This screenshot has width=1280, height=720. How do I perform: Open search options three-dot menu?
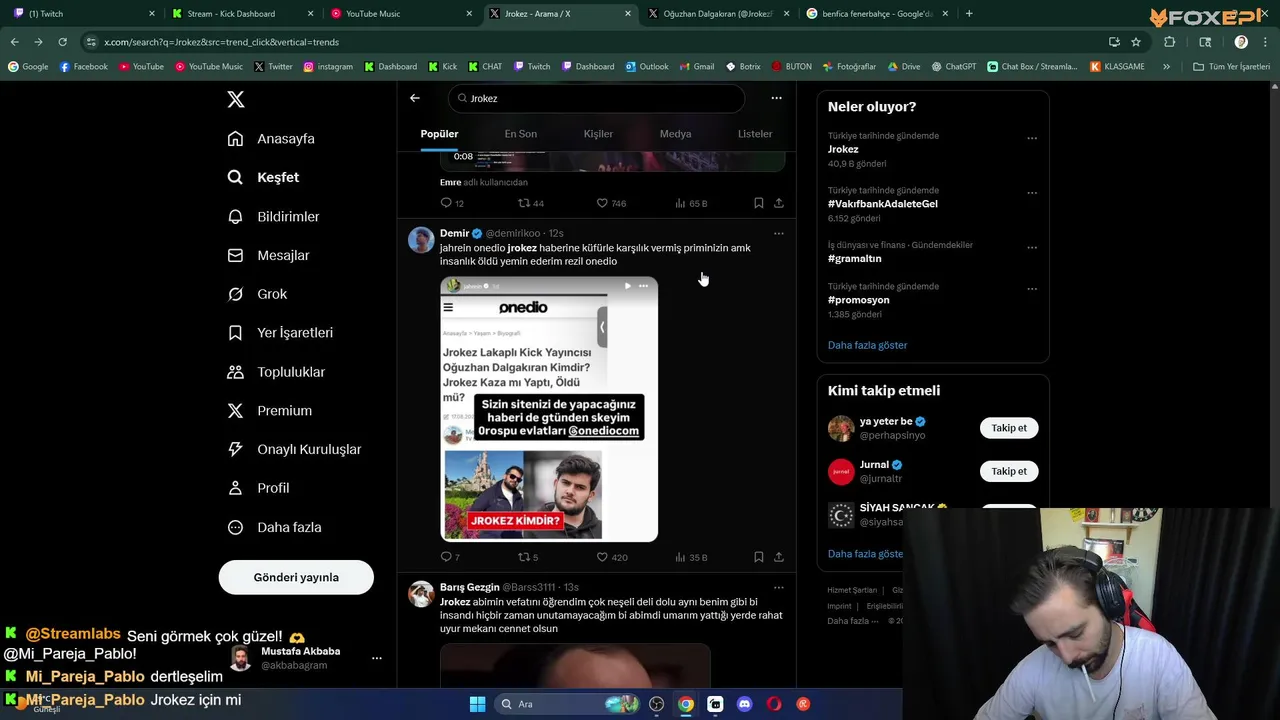(776, 98)
